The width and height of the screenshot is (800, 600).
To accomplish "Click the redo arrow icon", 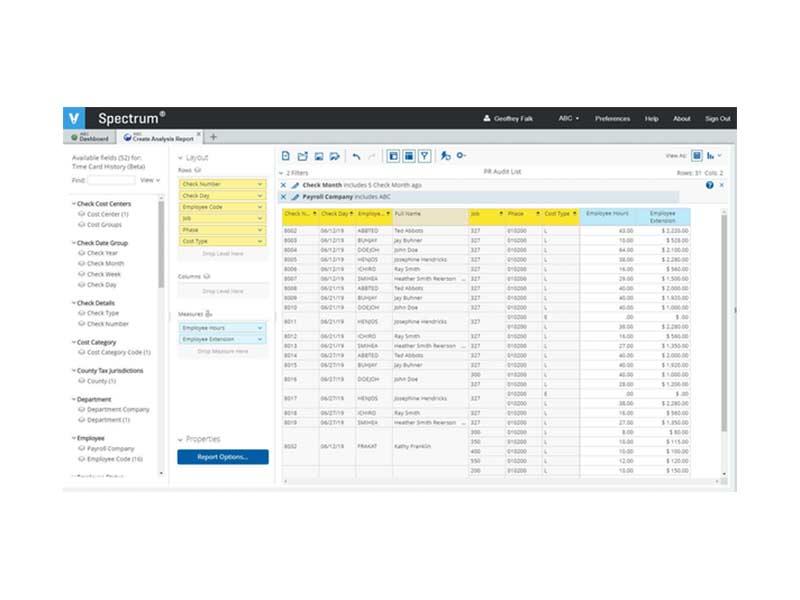I will [372, 157].
